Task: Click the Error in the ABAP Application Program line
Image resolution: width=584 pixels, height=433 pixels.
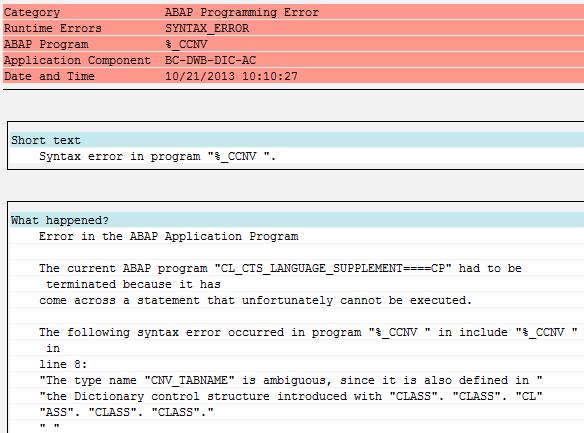Action: pyautogui.click(x=169, y=236)
